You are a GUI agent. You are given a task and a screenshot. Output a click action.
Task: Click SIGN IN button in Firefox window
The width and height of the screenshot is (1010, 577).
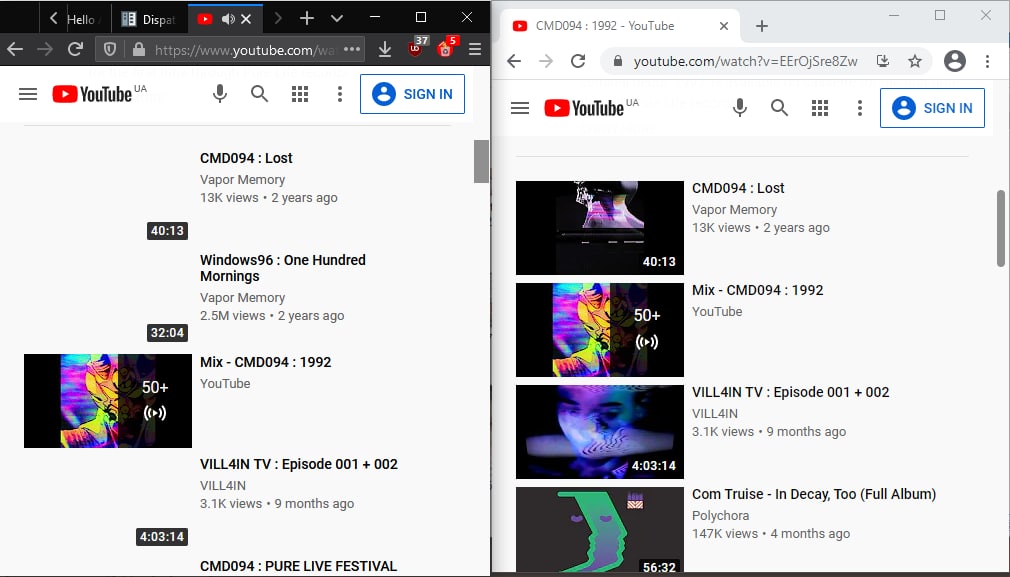point(412,94)
